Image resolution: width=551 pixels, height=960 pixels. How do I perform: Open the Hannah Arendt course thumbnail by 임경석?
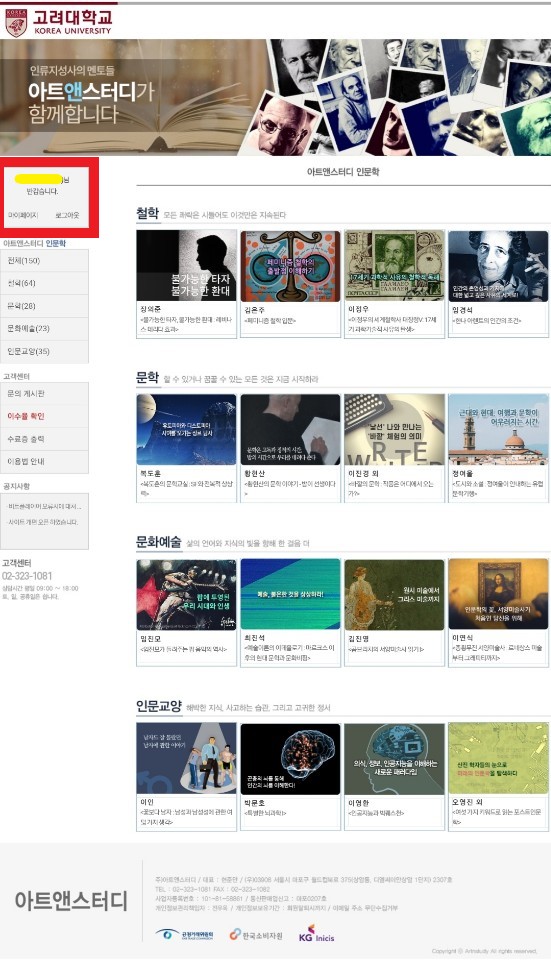pyautogui.click(x=498, y=266)
